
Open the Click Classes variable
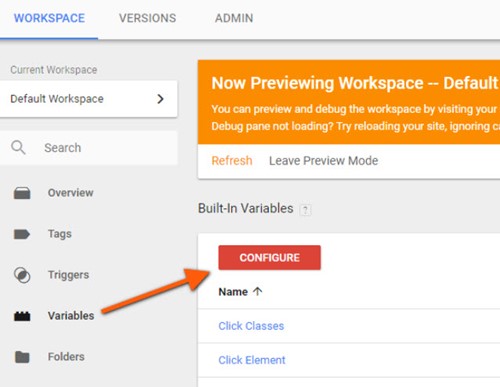(x=251, y=326)
